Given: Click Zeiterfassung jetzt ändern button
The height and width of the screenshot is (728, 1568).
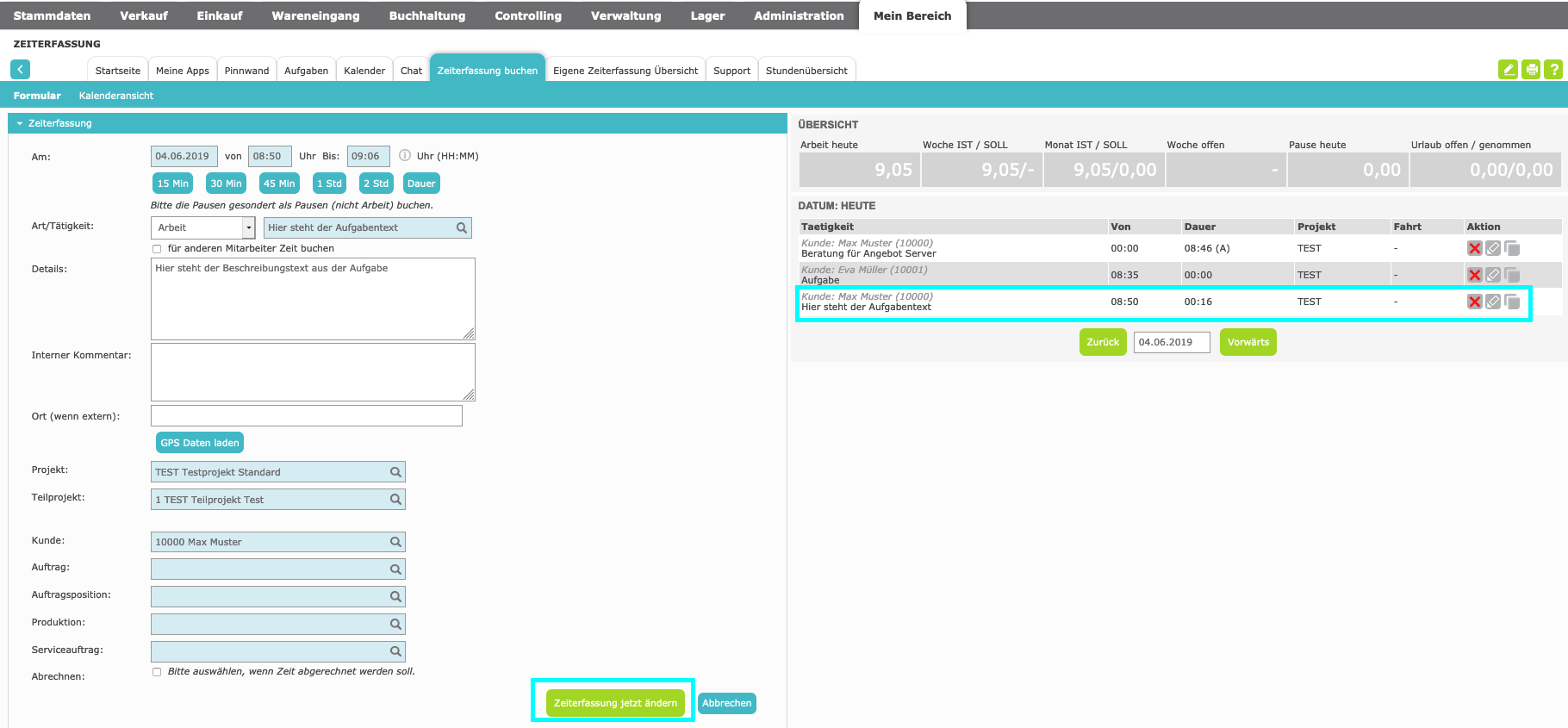Looking at the screenshot, I should [x=615, y=703].
